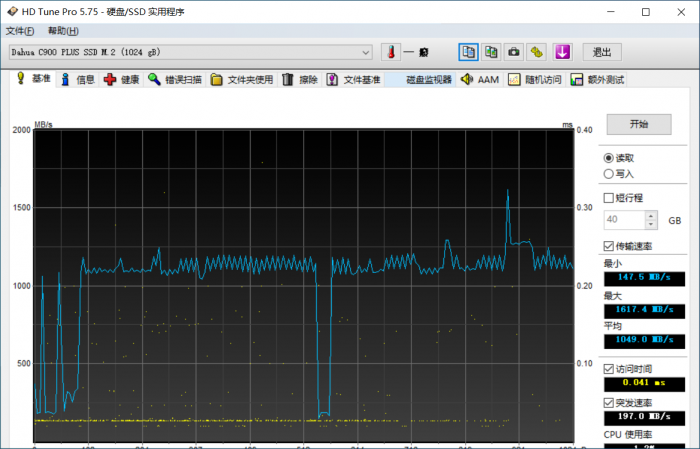The image size is (700, 449).
Task: Click the copy screenshot toolbar icon
Action: [x=491, y=52]
